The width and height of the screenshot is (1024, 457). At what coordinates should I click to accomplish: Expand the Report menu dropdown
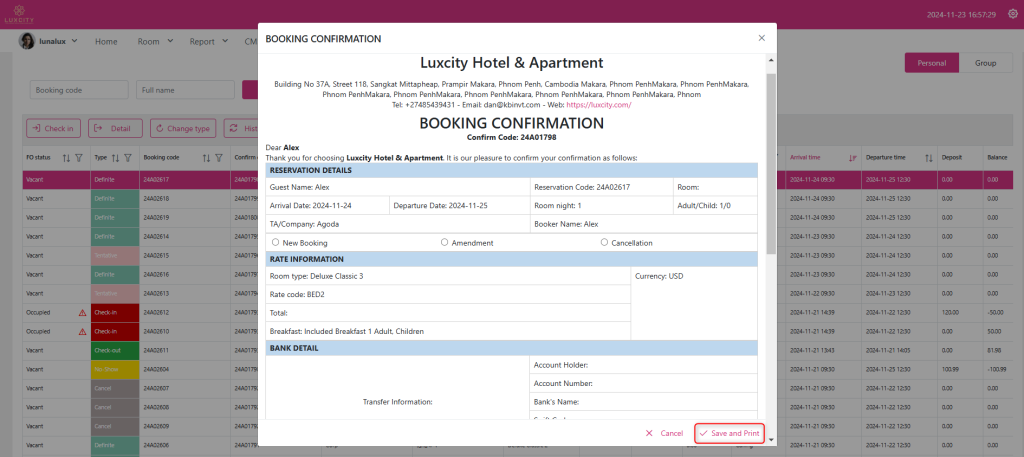coord(208,42)
